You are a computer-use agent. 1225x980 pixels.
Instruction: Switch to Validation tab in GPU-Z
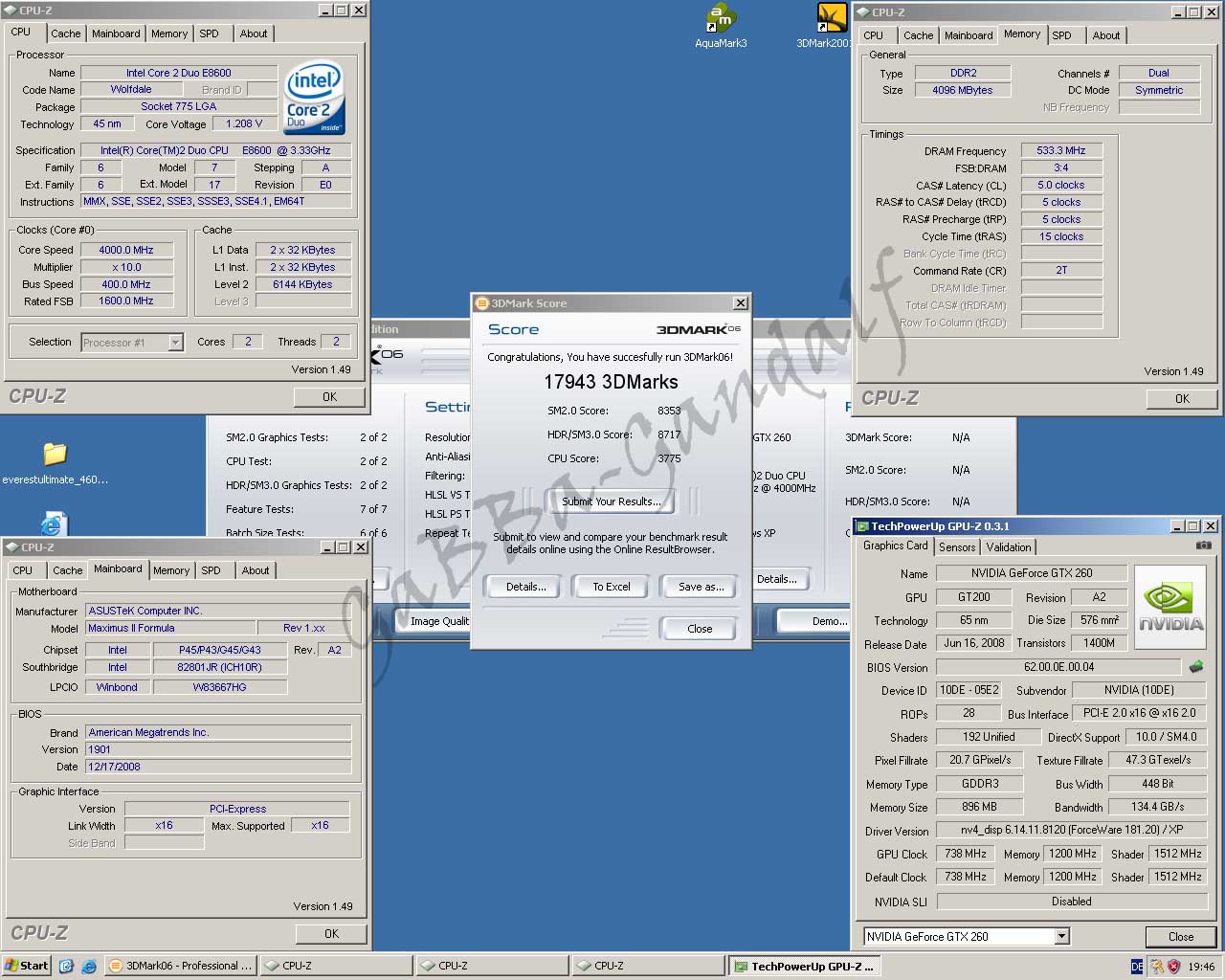coord(1009,547)
